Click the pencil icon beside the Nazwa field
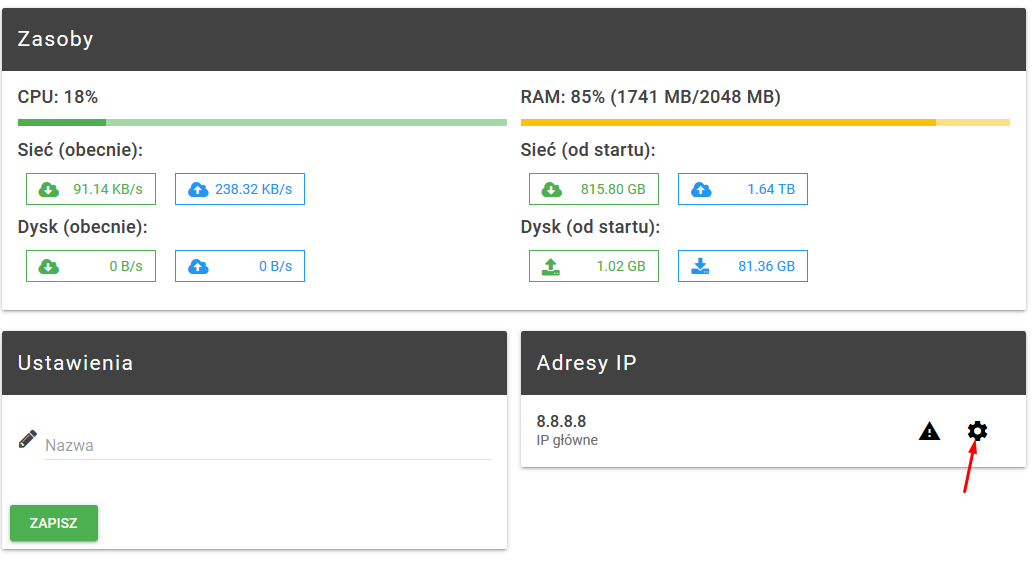 tap(28, 440)
